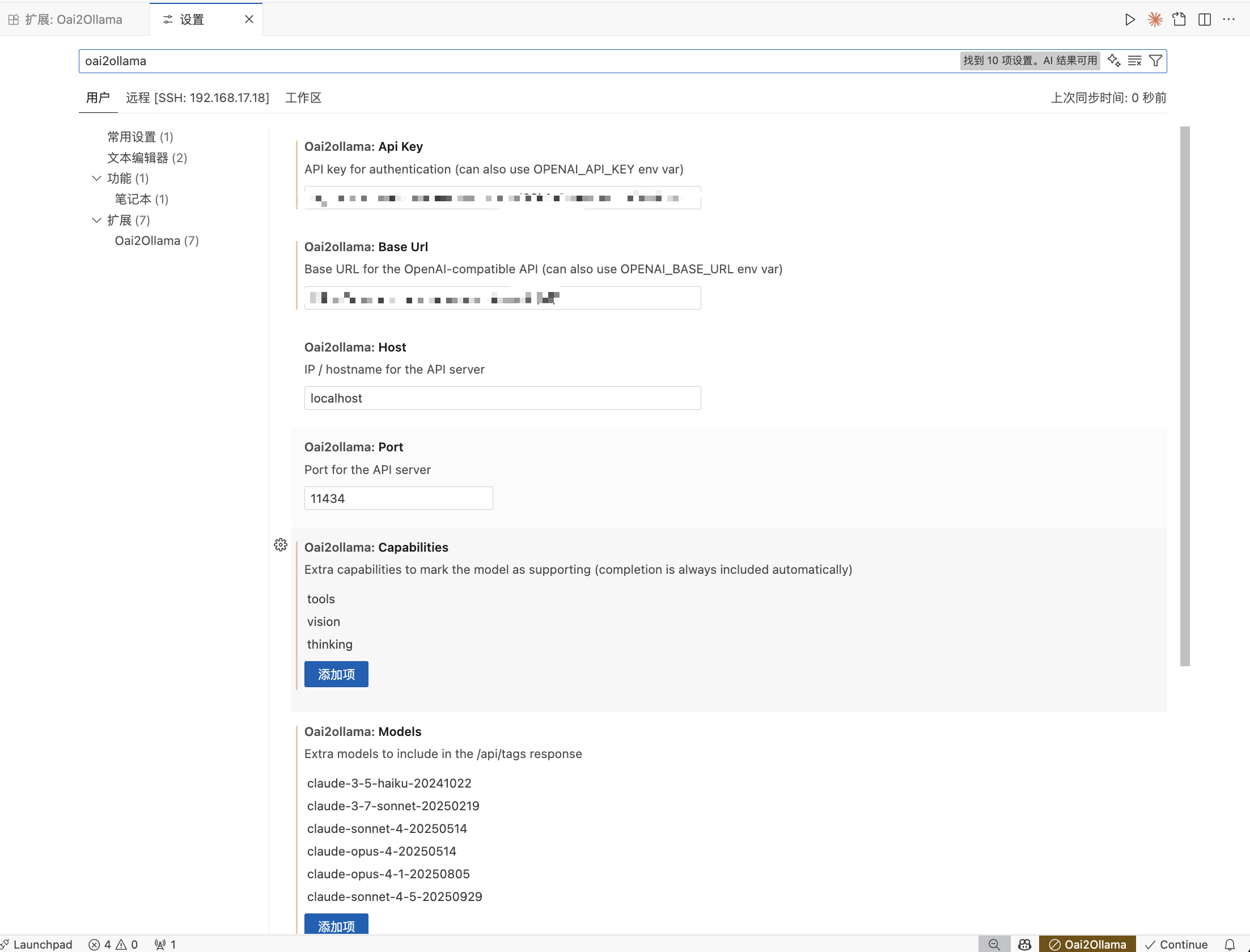Select Oai2Ollama (7) in settings tree
The image size is (1250, 952).
click(156, 241)
